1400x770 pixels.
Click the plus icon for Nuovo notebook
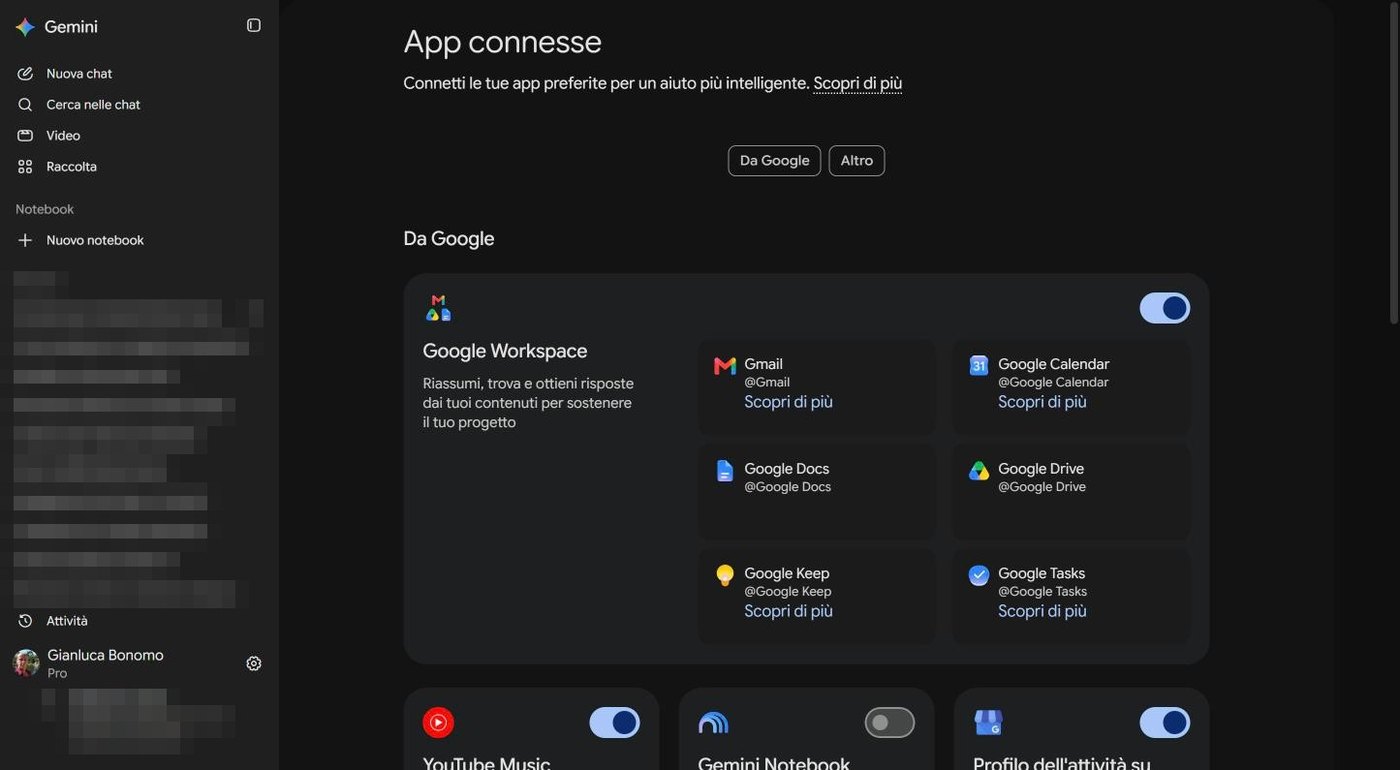click(x=25, y=241)
